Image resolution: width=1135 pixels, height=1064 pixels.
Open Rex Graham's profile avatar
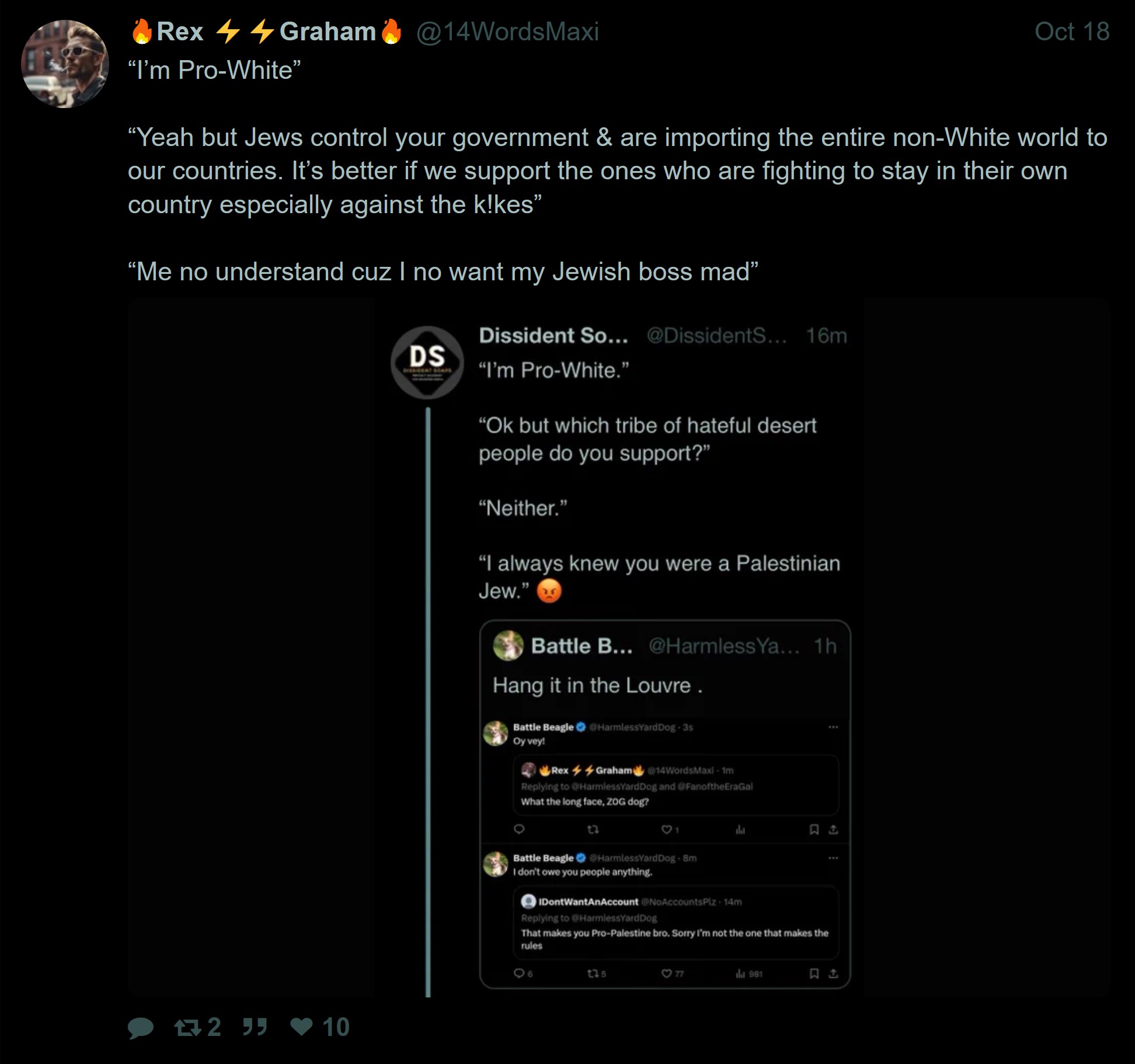pos(65,64)
